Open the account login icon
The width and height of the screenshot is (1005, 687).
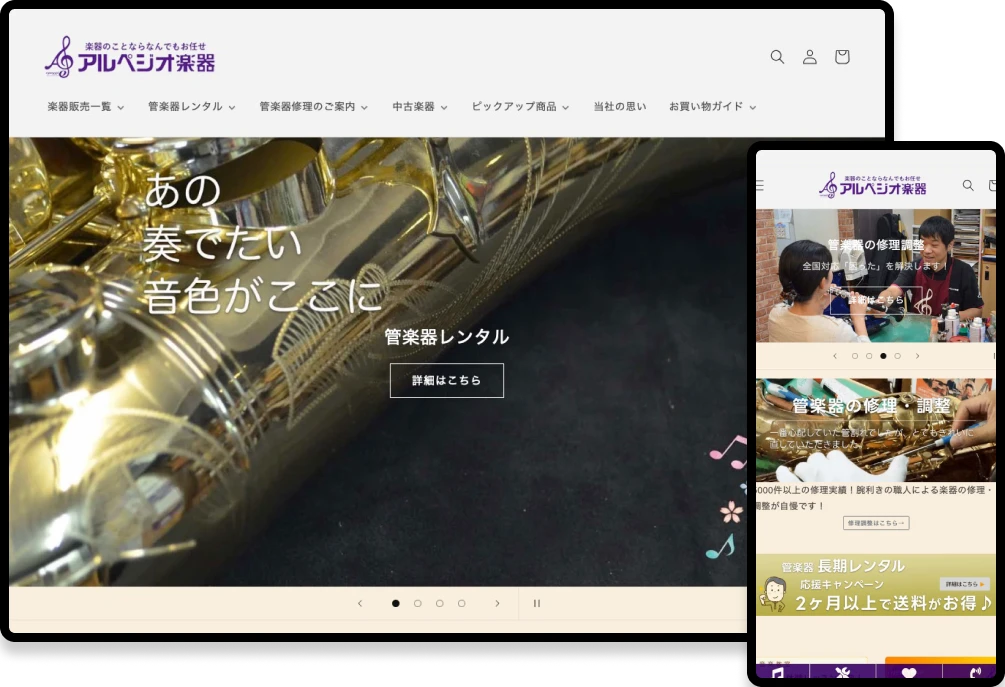tap(810, 57)
